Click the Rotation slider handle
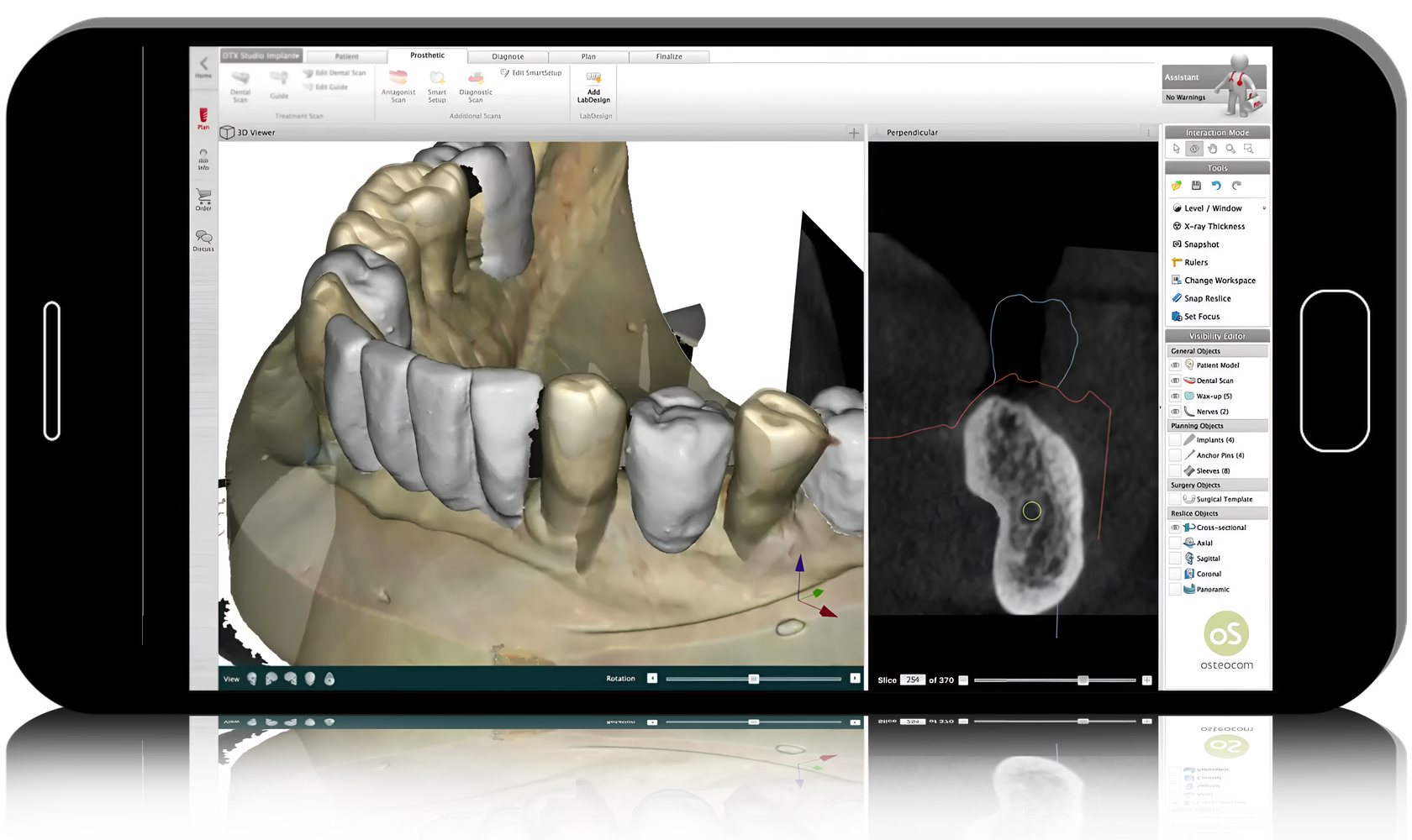Viewport: 1412px width, 840px height. click(754, 679)
